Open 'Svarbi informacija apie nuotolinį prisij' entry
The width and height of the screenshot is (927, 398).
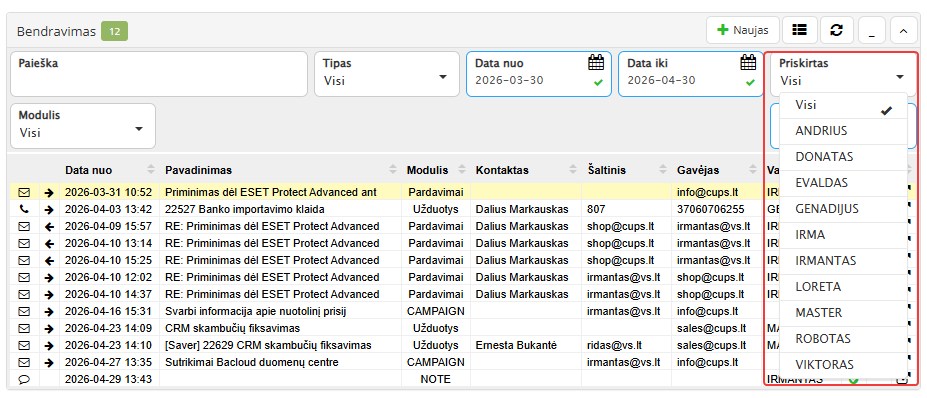(x=255, y=311)
